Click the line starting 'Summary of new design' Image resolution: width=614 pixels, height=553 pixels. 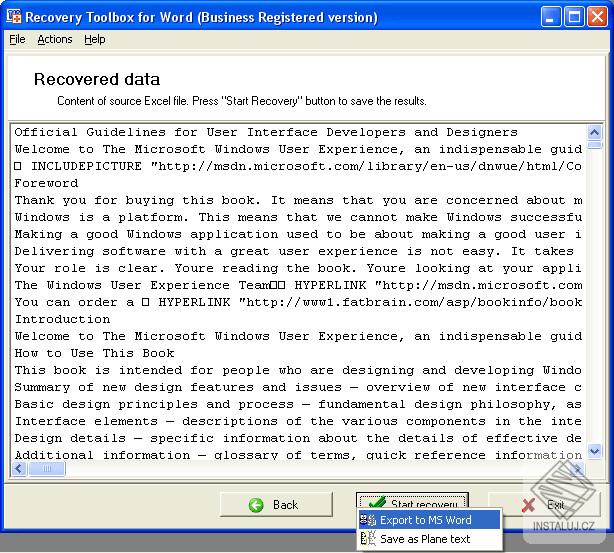tap(298, 387)
